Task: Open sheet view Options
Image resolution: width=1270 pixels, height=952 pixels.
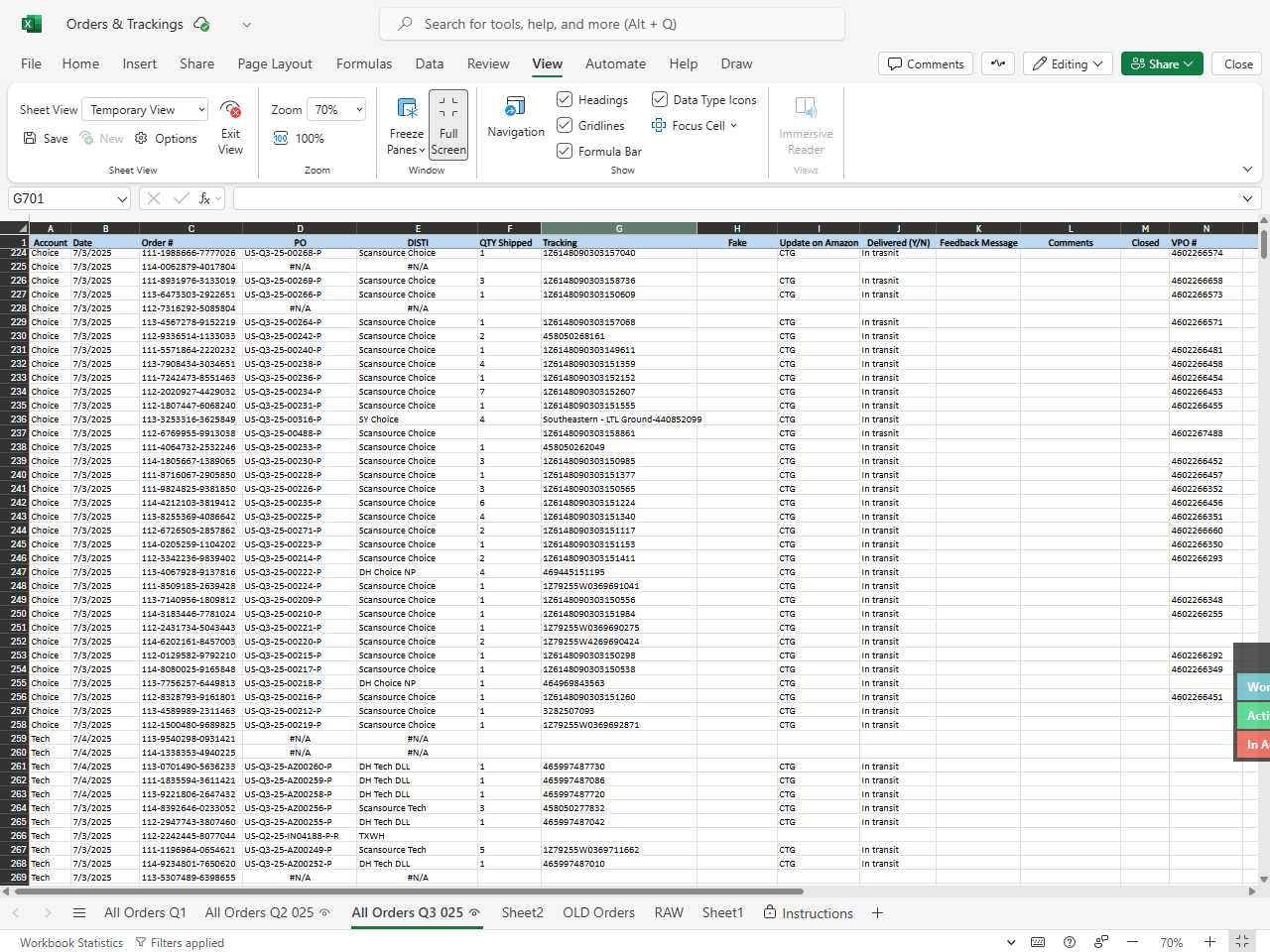Action: 166,139
